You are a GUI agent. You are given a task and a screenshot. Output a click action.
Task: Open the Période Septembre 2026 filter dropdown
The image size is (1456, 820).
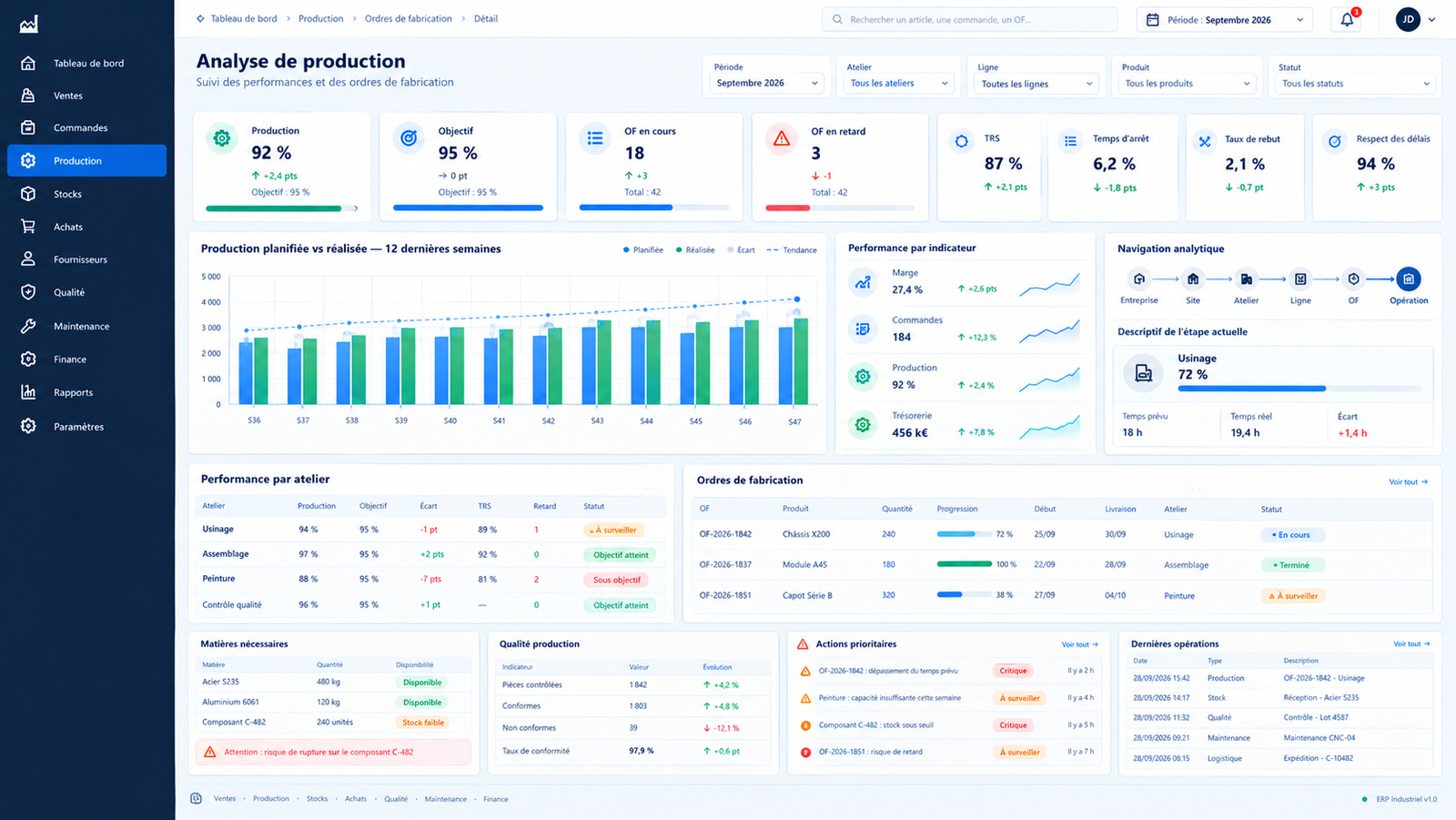767,83
